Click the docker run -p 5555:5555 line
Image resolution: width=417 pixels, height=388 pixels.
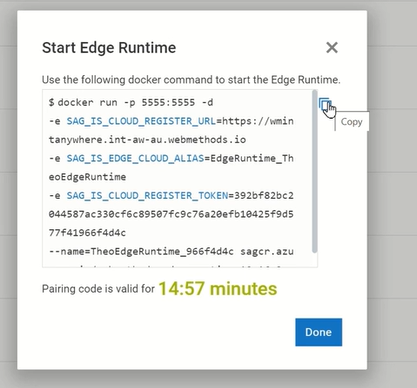pyautogui.click(x=131, y=102)
